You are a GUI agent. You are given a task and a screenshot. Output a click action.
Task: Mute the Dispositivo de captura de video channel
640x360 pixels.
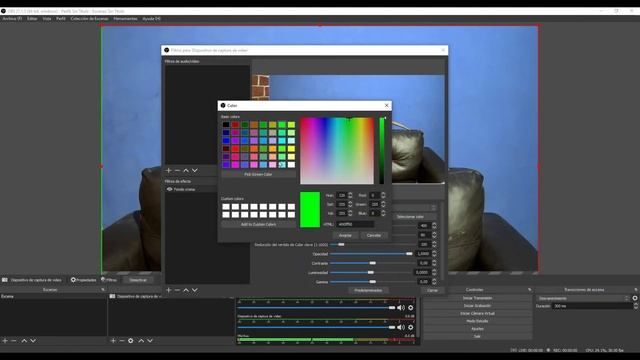(x=401, y=327)
